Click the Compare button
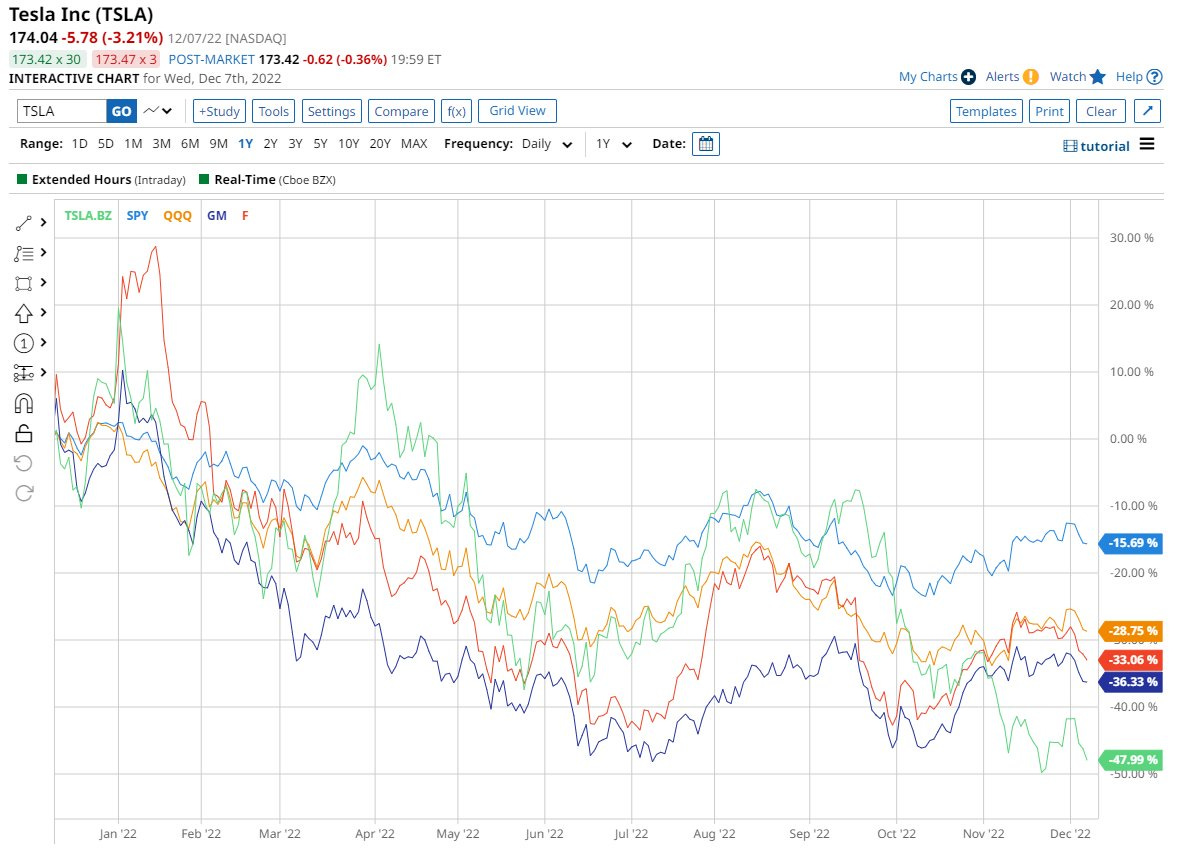The image size is (1193, 851). pyautogui.click(x=401, y=111)
